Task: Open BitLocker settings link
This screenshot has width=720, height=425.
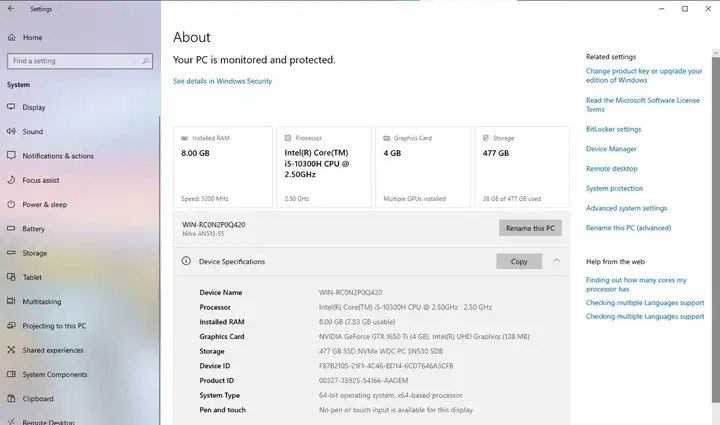Action: click(613, 129)
